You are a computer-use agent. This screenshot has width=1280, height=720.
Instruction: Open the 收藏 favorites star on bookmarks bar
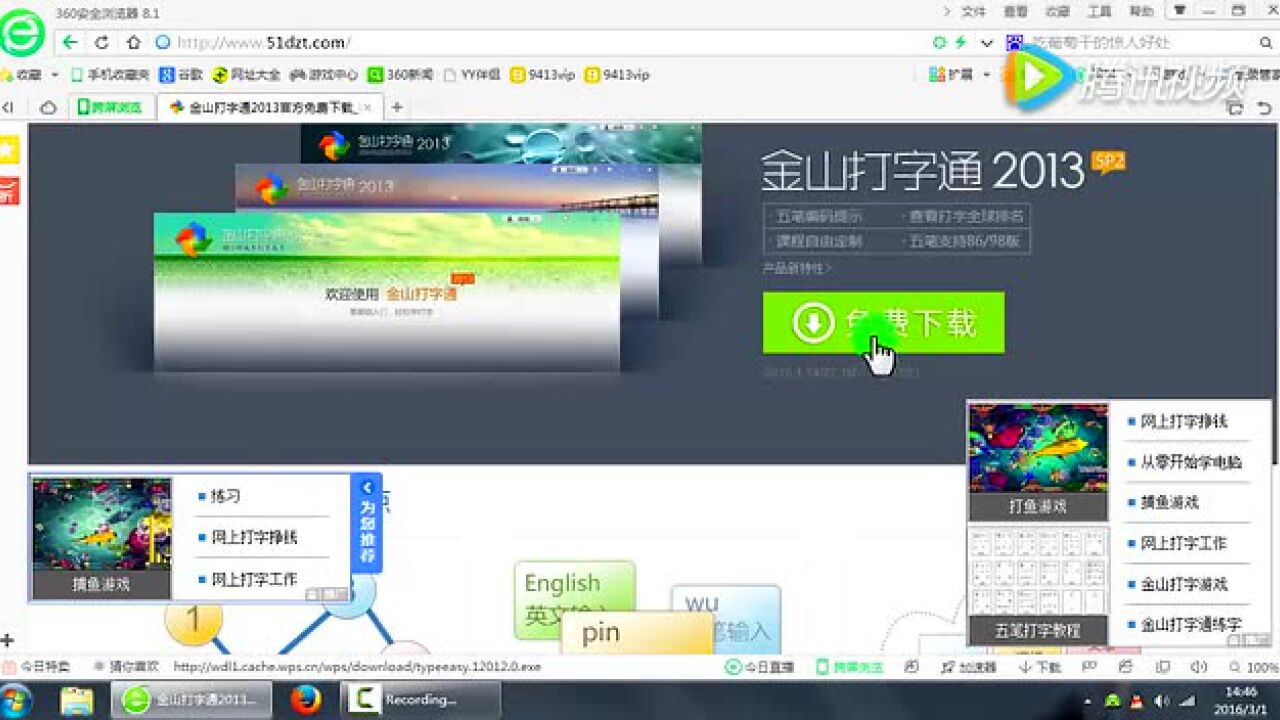pyautogui.click(x=22, y=75)
